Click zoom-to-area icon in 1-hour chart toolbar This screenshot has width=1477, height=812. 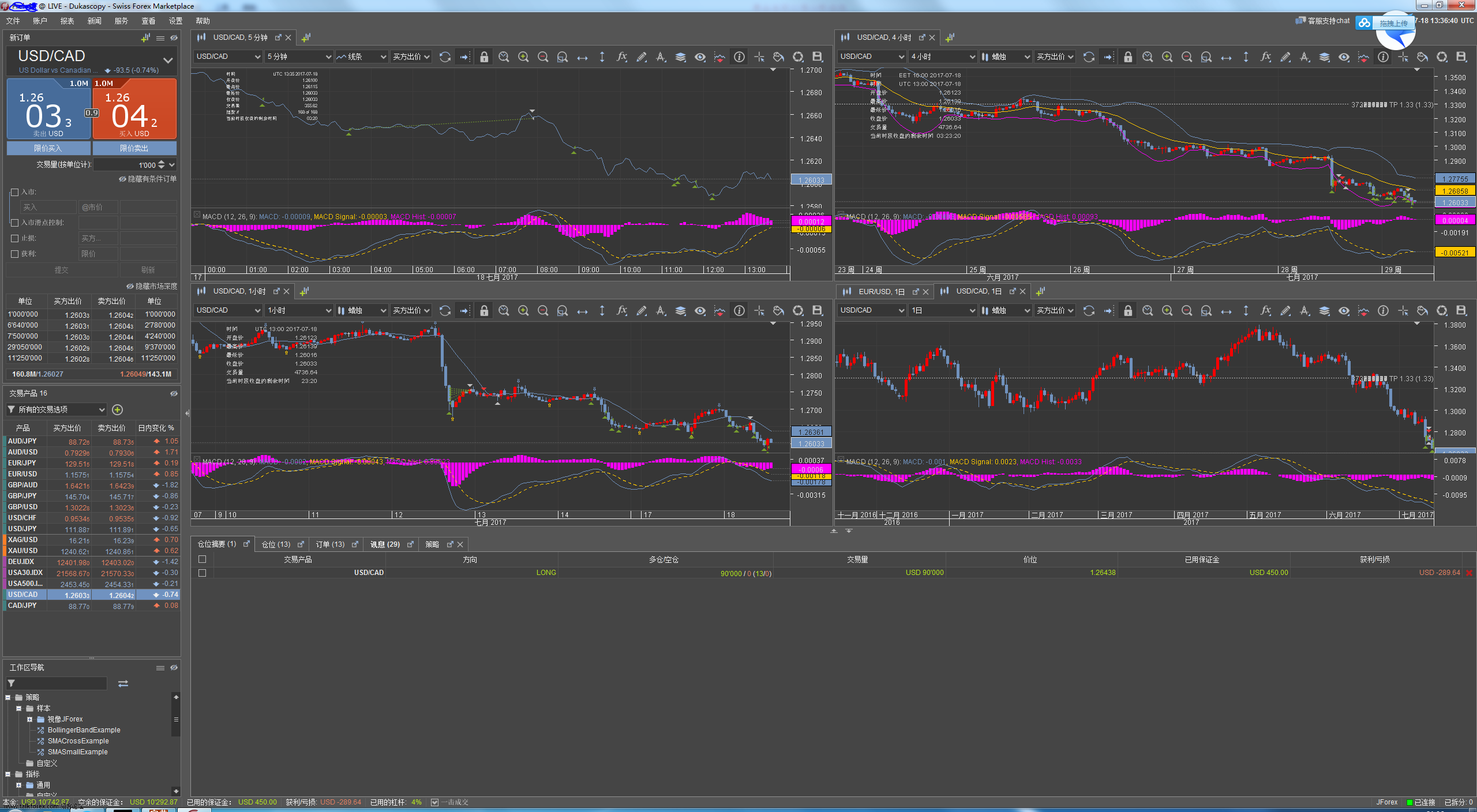563,310
